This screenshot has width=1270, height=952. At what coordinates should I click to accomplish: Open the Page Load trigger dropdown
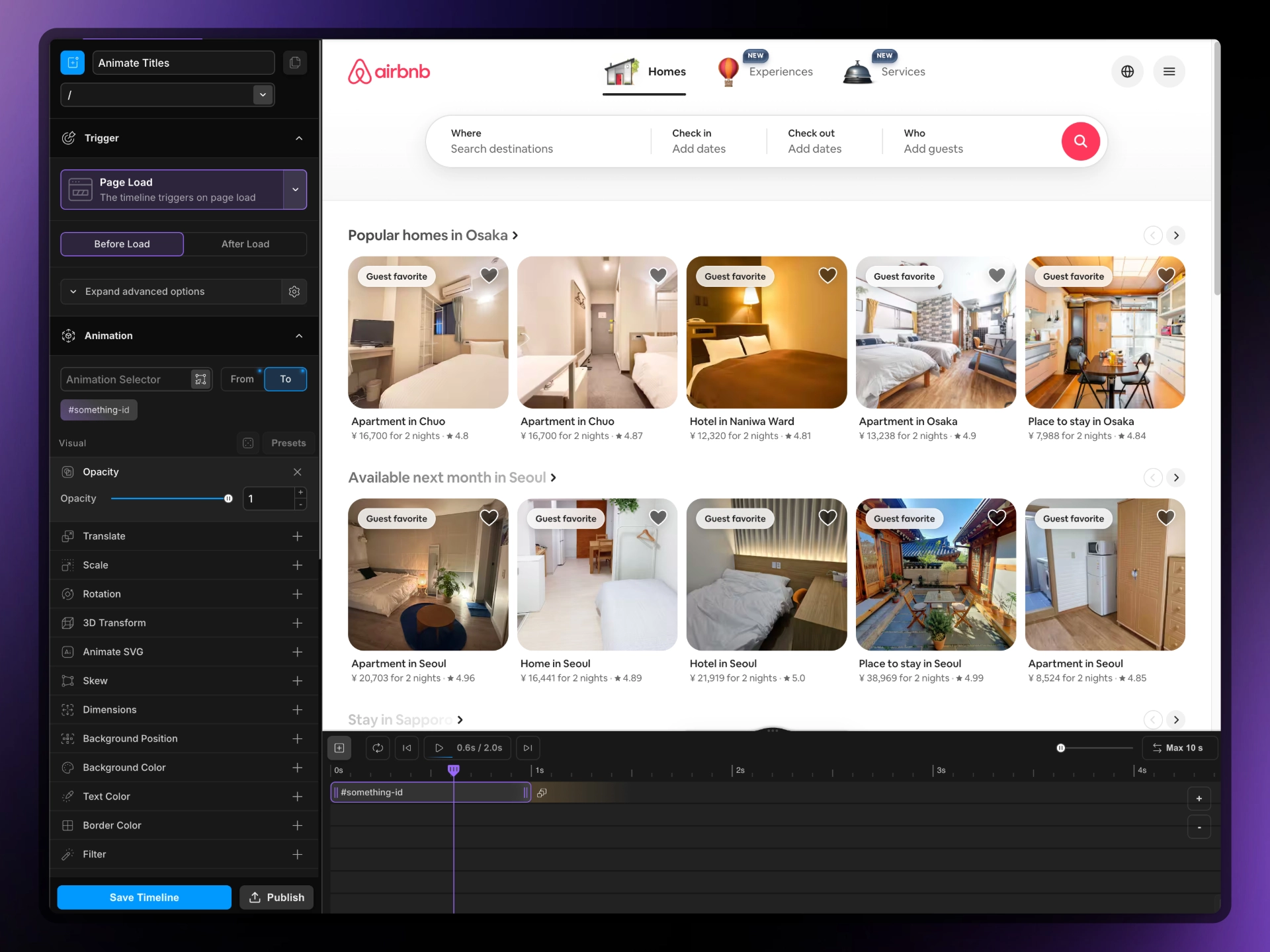295,190
